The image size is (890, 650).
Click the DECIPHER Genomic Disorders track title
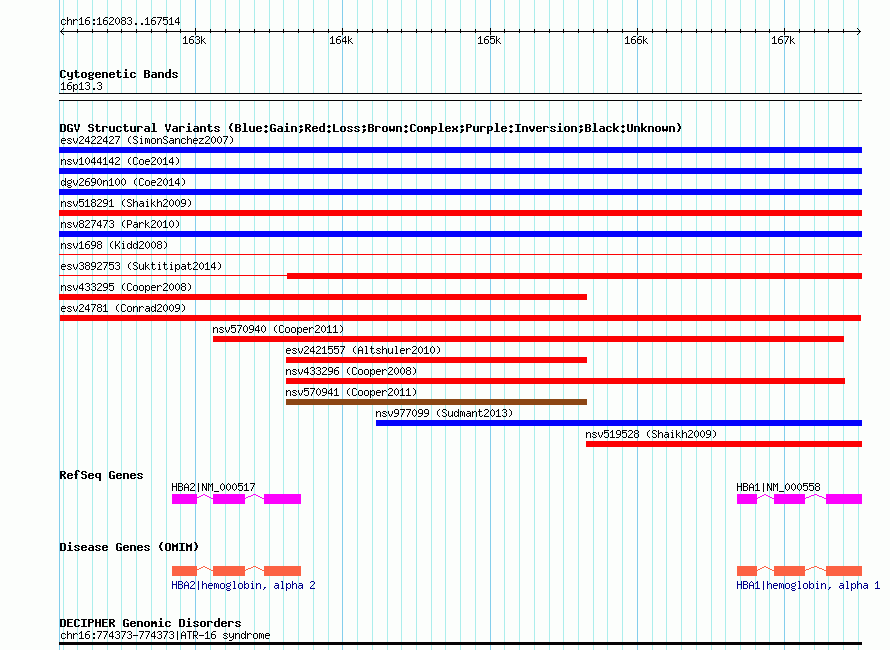point(150,623)
